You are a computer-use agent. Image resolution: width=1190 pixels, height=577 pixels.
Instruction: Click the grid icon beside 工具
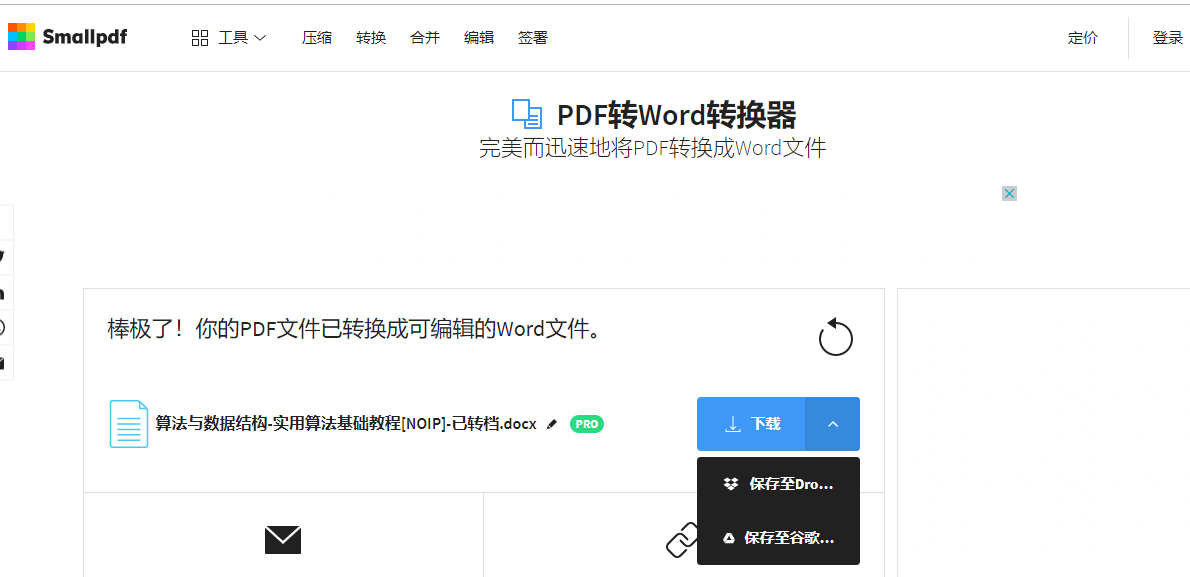tap(200, 38)
